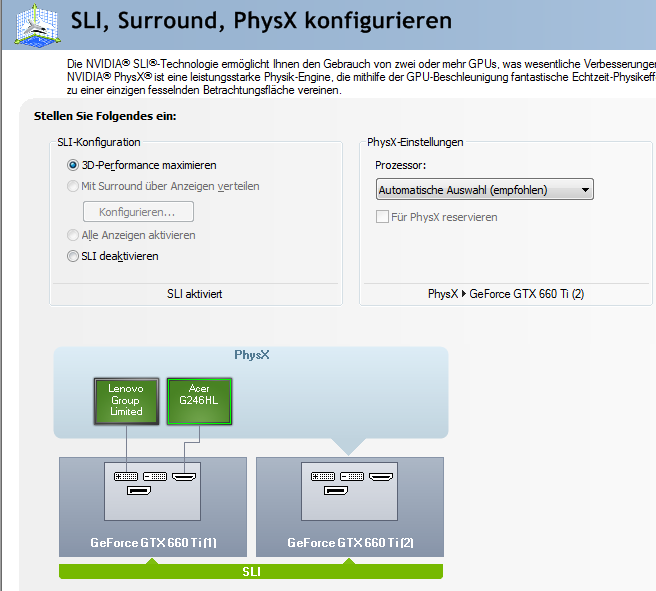Click the Konfigurieren... button
The width and height of the screenshot is (656, 591).
click(x=138, y=212)
